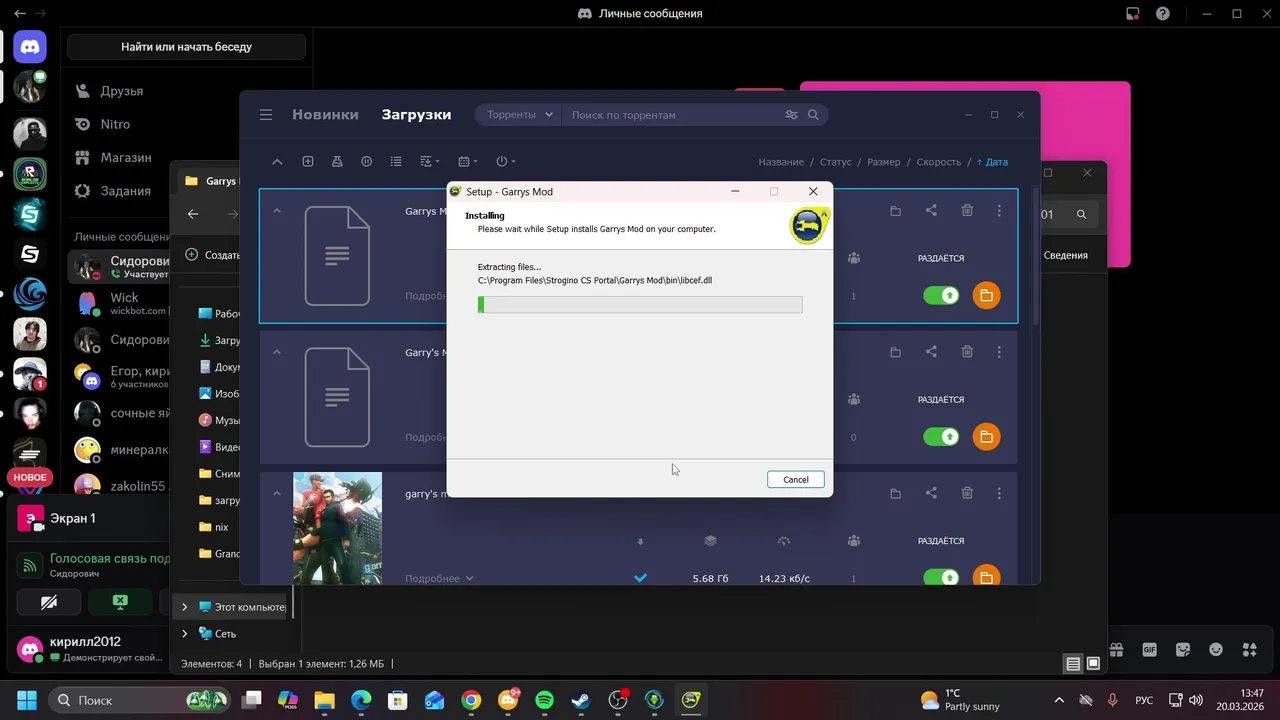This screenshot has height=720, width=1280.
Task: Open the calendar scheduler dropdown
Action: tap(467, 162)
